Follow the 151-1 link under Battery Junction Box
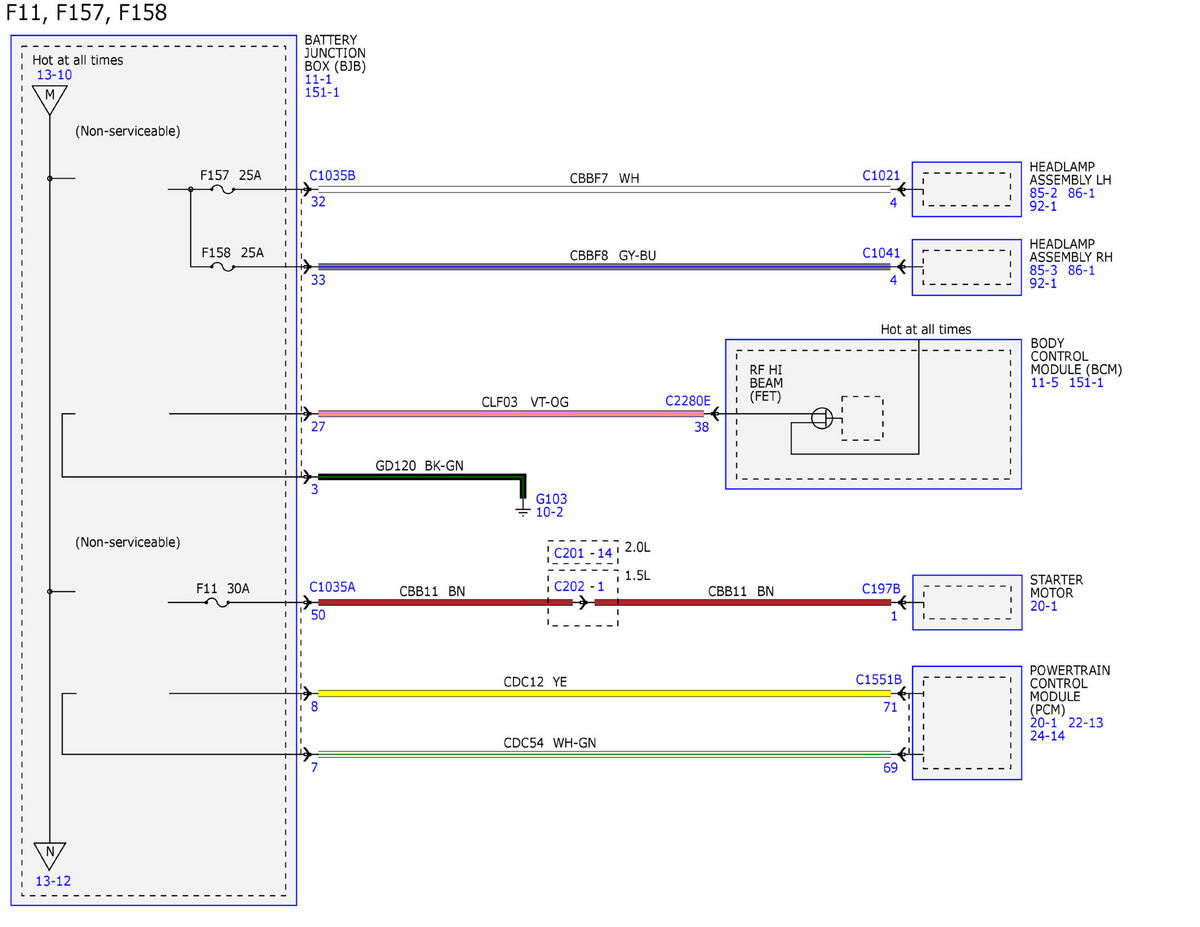 coord(322,92)
